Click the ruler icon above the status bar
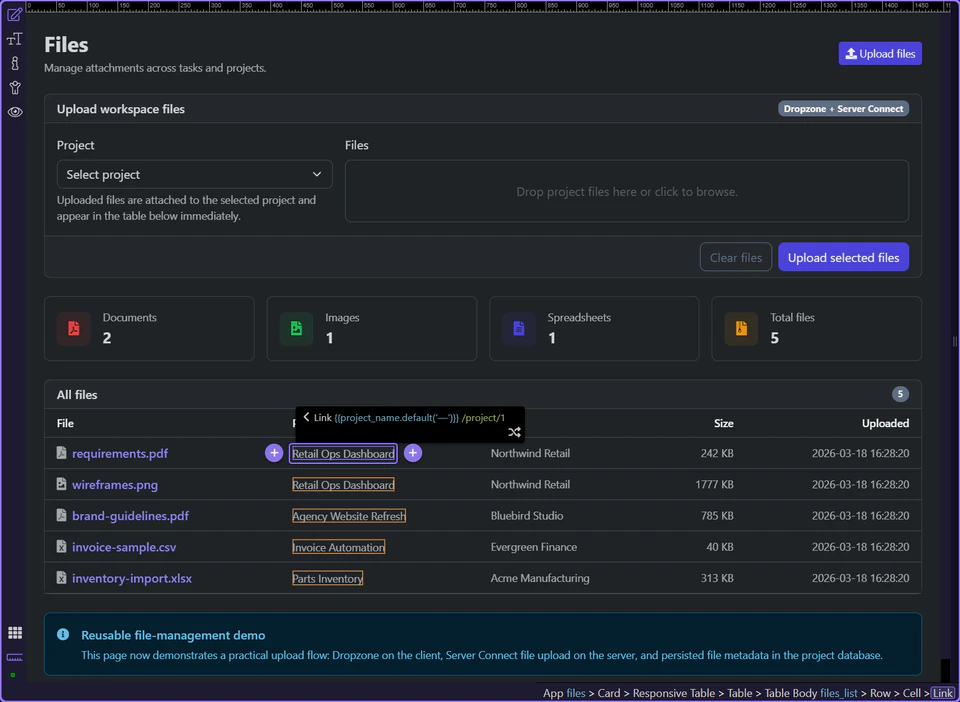The image size is (960, 702). 14,658
